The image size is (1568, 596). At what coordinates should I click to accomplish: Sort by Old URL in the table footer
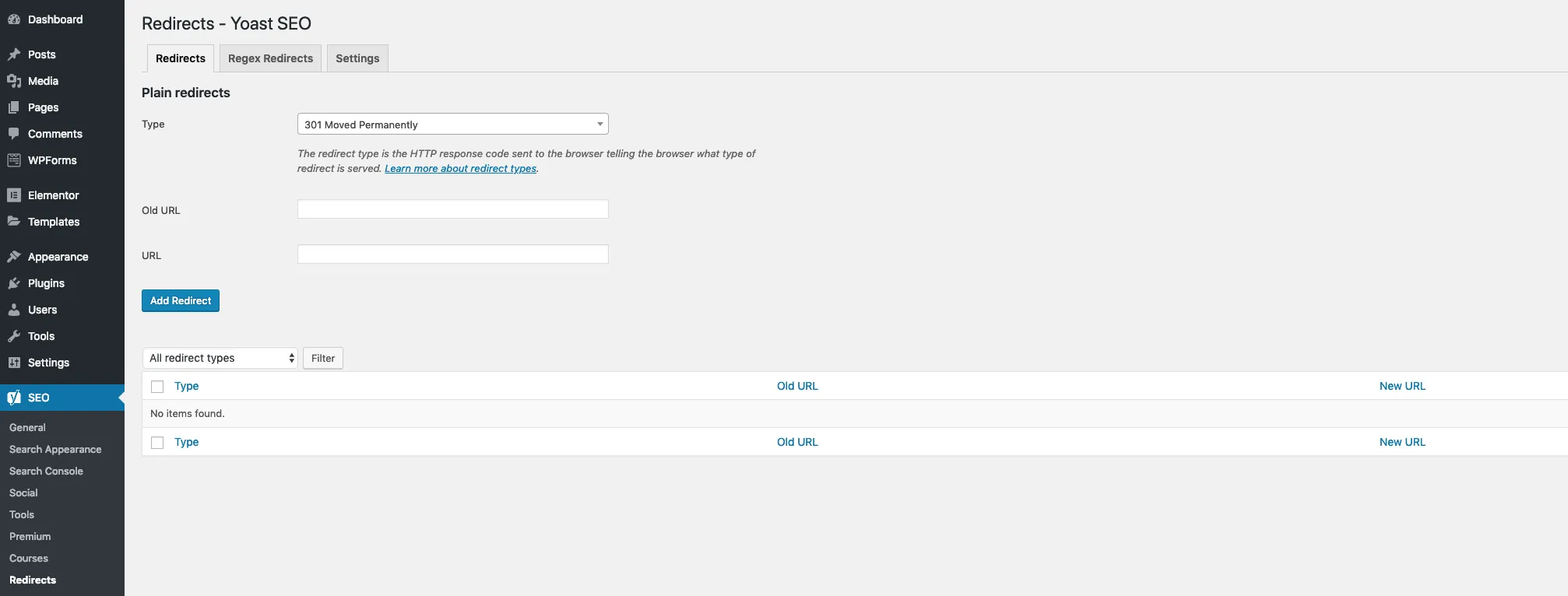pos(797,443)
